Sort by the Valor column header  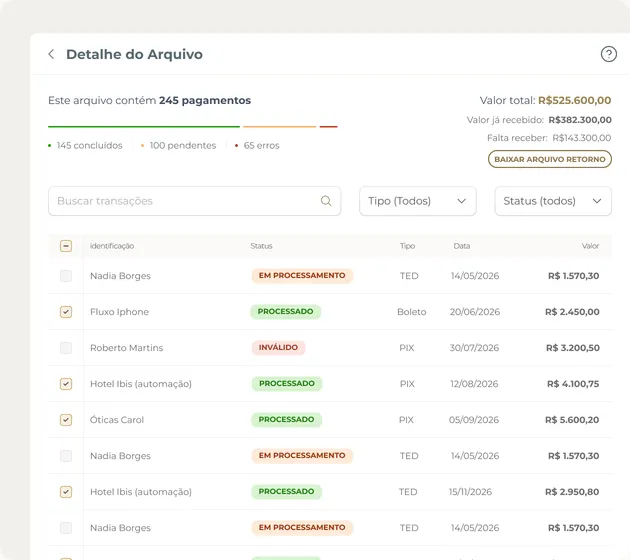coord(590,246)
